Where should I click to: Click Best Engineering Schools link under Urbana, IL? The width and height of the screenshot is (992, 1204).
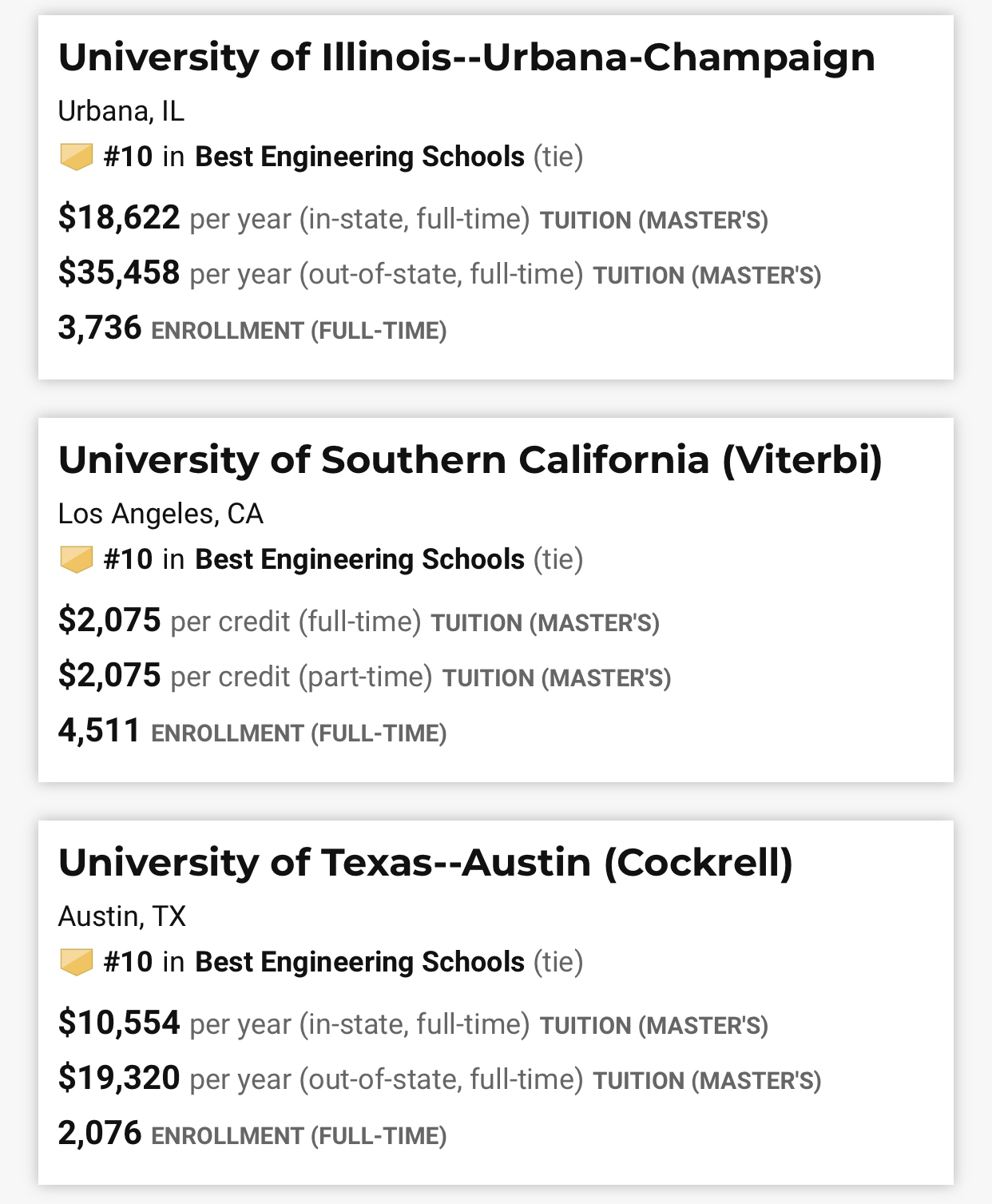(359, 157)
